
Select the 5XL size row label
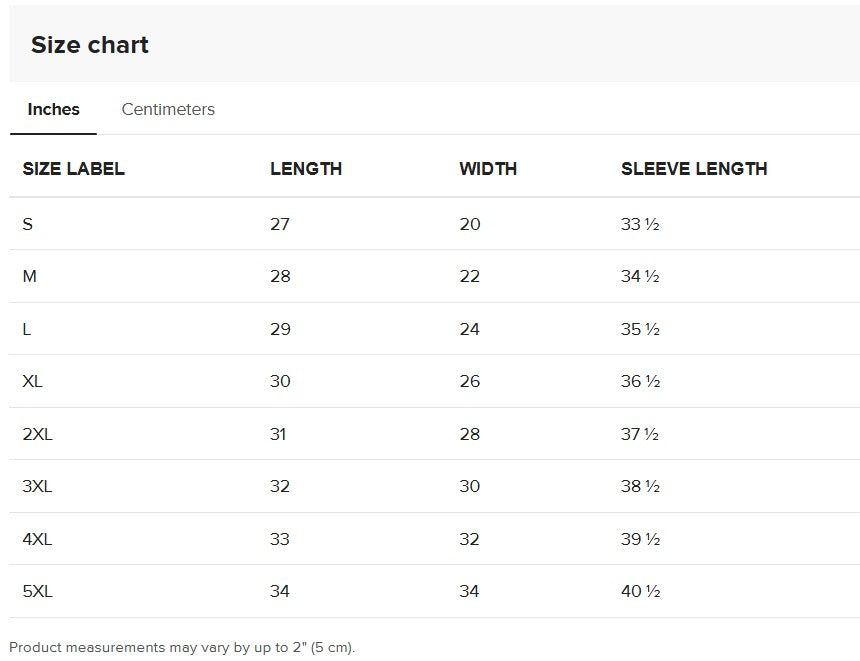[37, 591]
